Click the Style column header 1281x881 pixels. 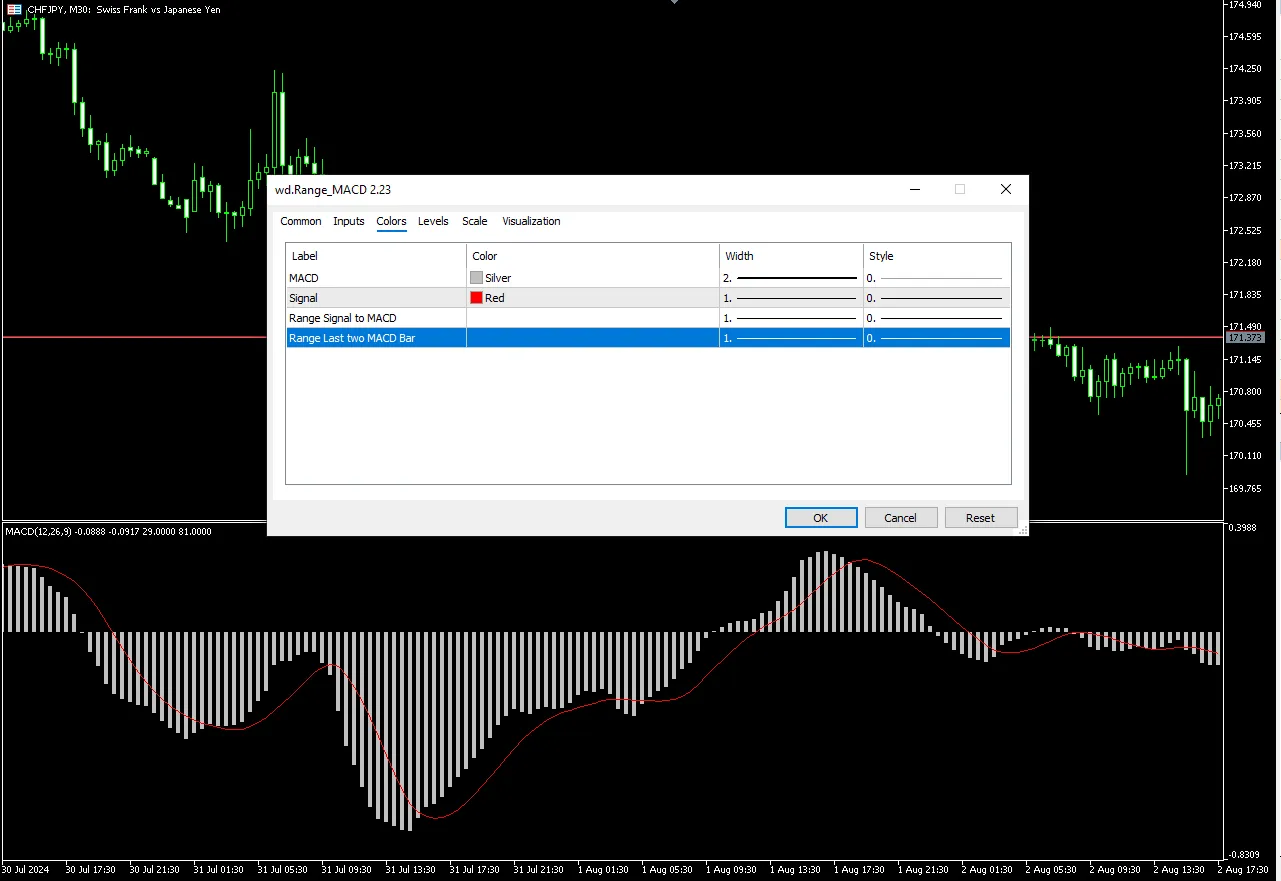(937, 256)
